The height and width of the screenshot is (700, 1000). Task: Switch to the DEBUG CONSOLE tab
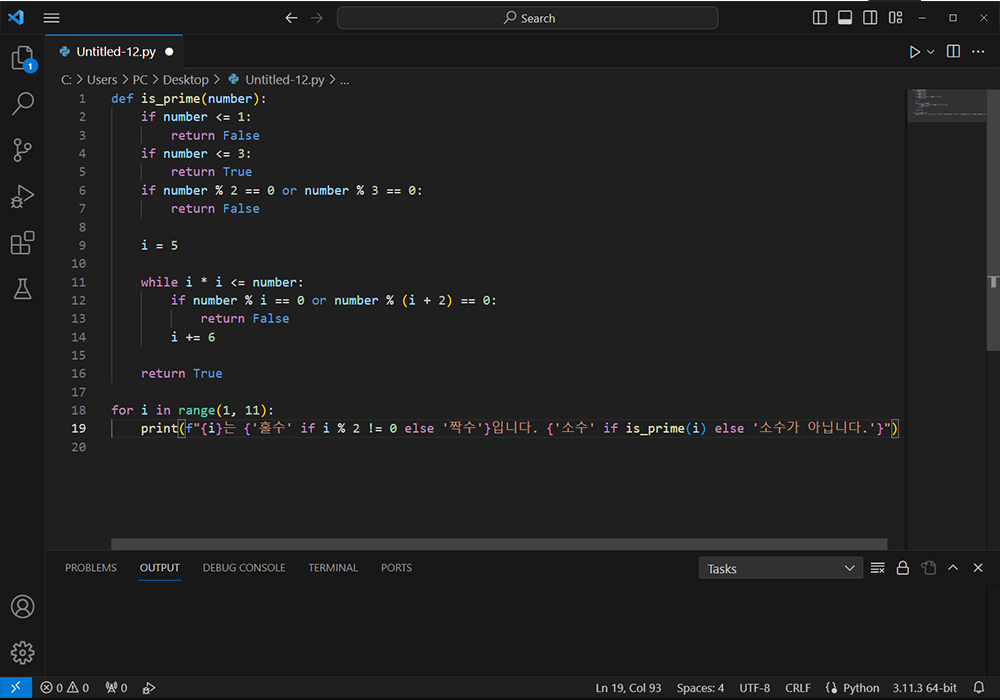[x=244, y=567]
